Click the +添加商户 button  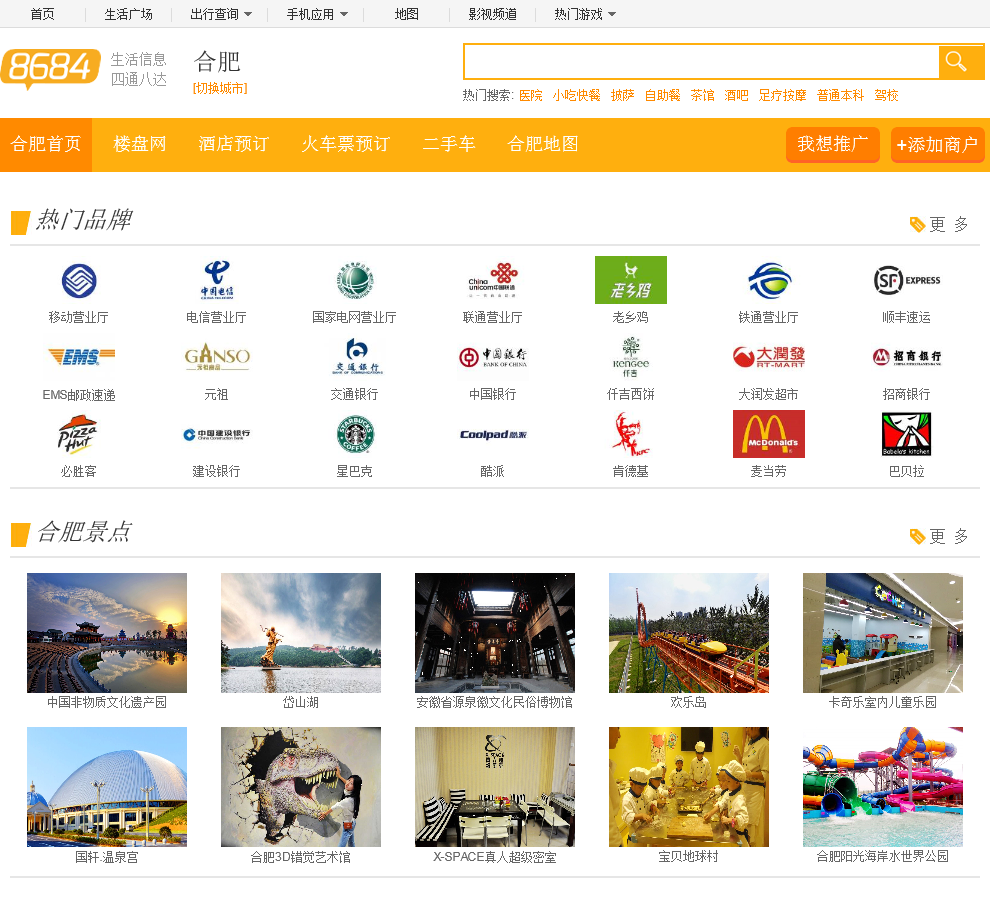click(x=938, y=145)
